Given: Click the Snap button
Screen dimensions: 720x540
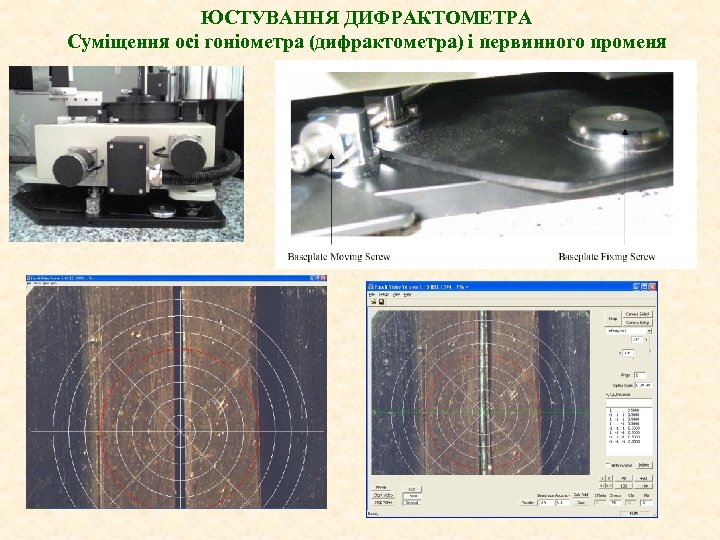Looking at the screenshot, I should (613, 319).
